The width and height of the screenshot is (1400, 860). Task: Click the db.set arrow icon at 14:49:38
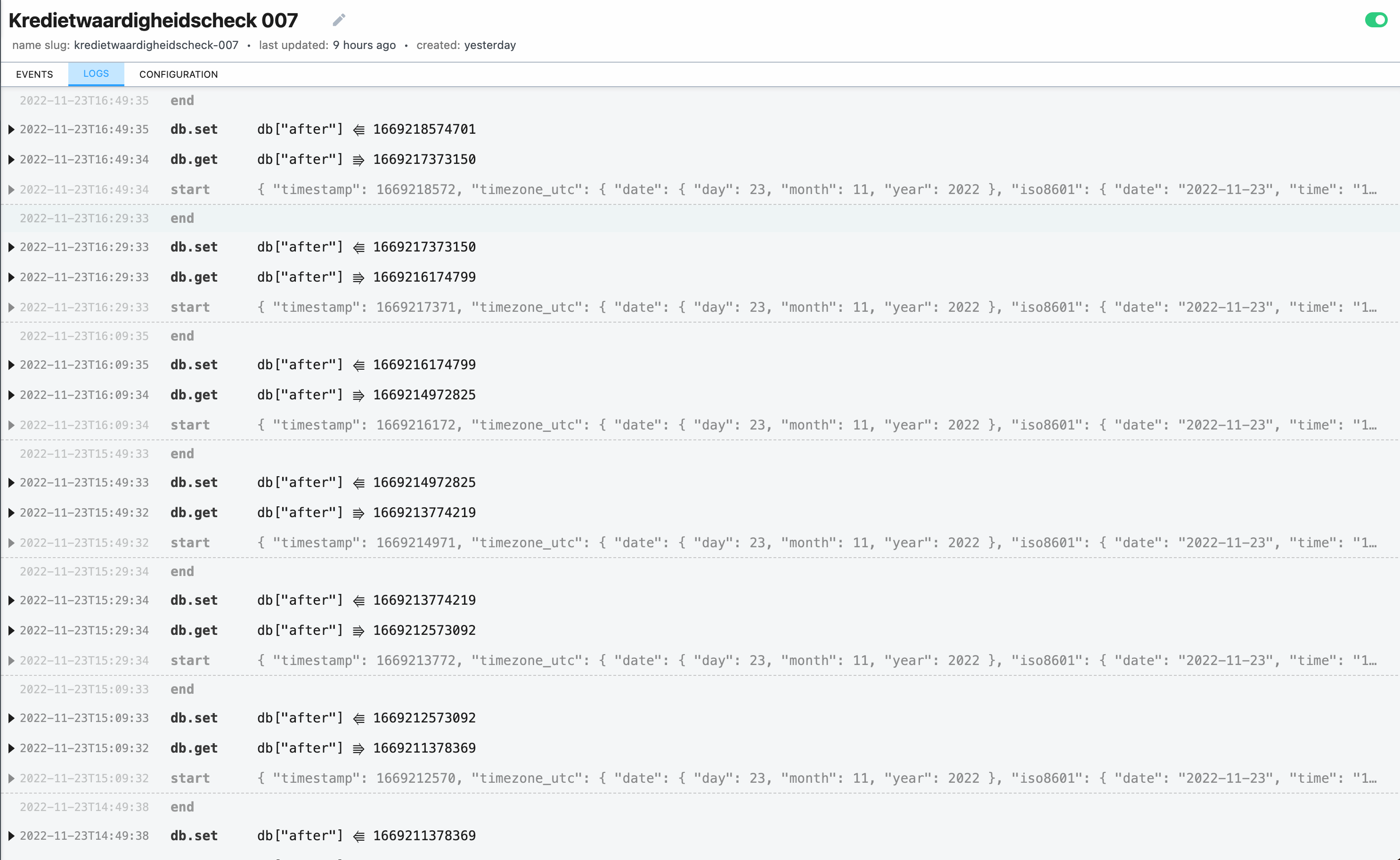(x=358, y=836)
